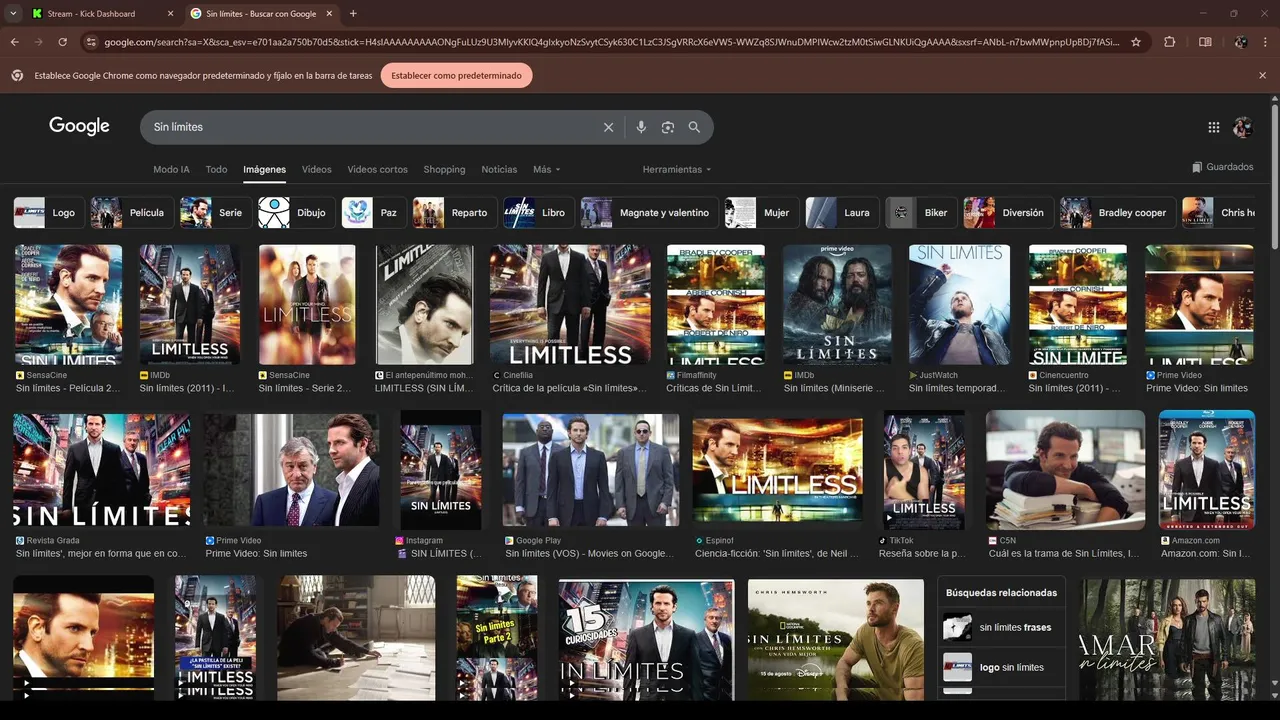
Task: Select the Videos tab
Action: [x=316, y=169]
